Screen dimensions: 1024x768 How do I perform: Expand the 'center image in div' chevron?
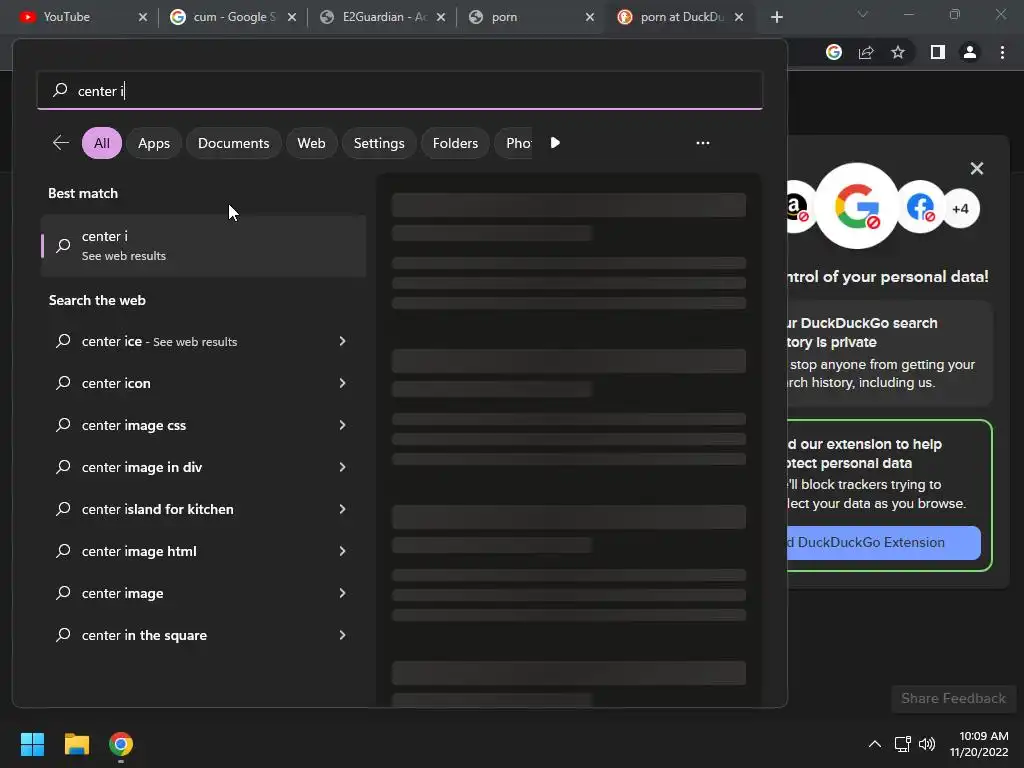[342, 467]
